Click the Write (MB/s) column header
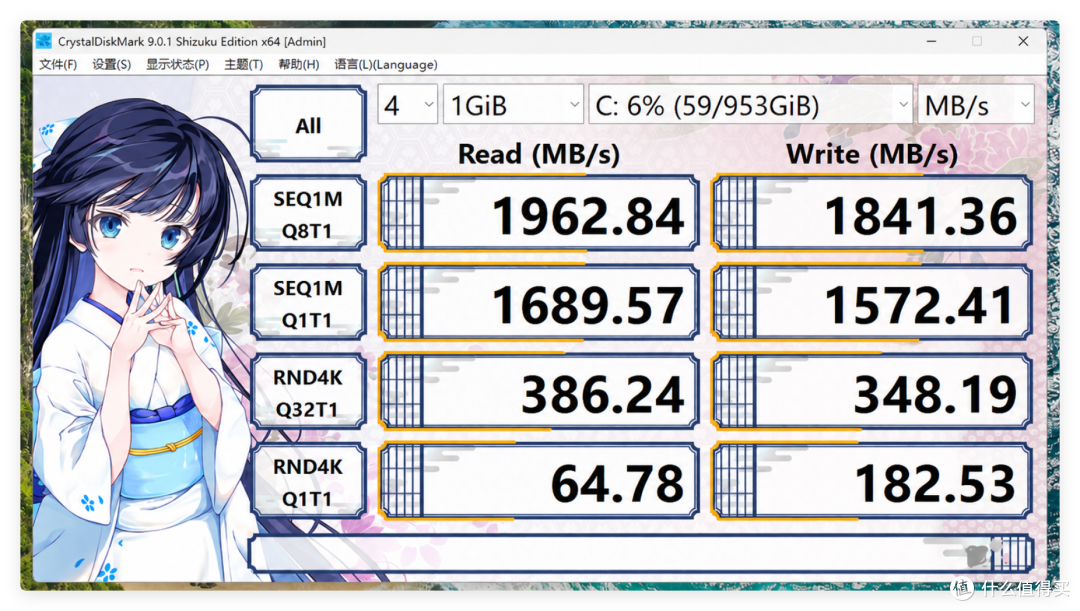Viewport: 1080px width, 611px height. pos(872,154)
